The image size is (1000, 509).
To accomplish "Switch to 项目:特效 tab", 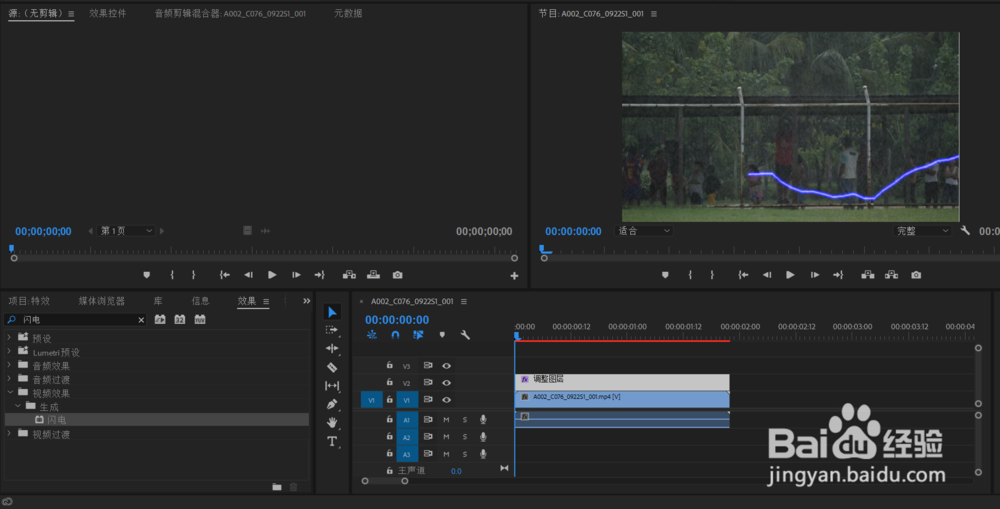I will [29, 301].
